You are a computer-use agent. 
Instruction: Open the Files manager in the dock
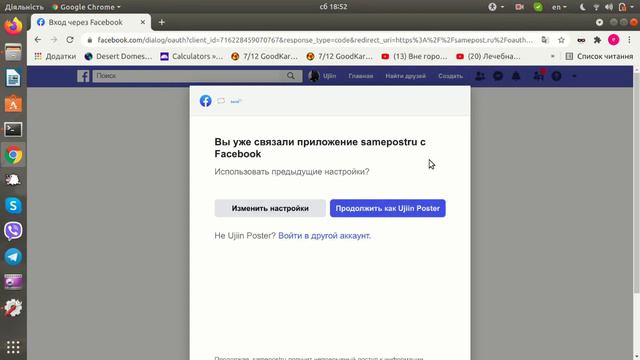pos(13,52)
